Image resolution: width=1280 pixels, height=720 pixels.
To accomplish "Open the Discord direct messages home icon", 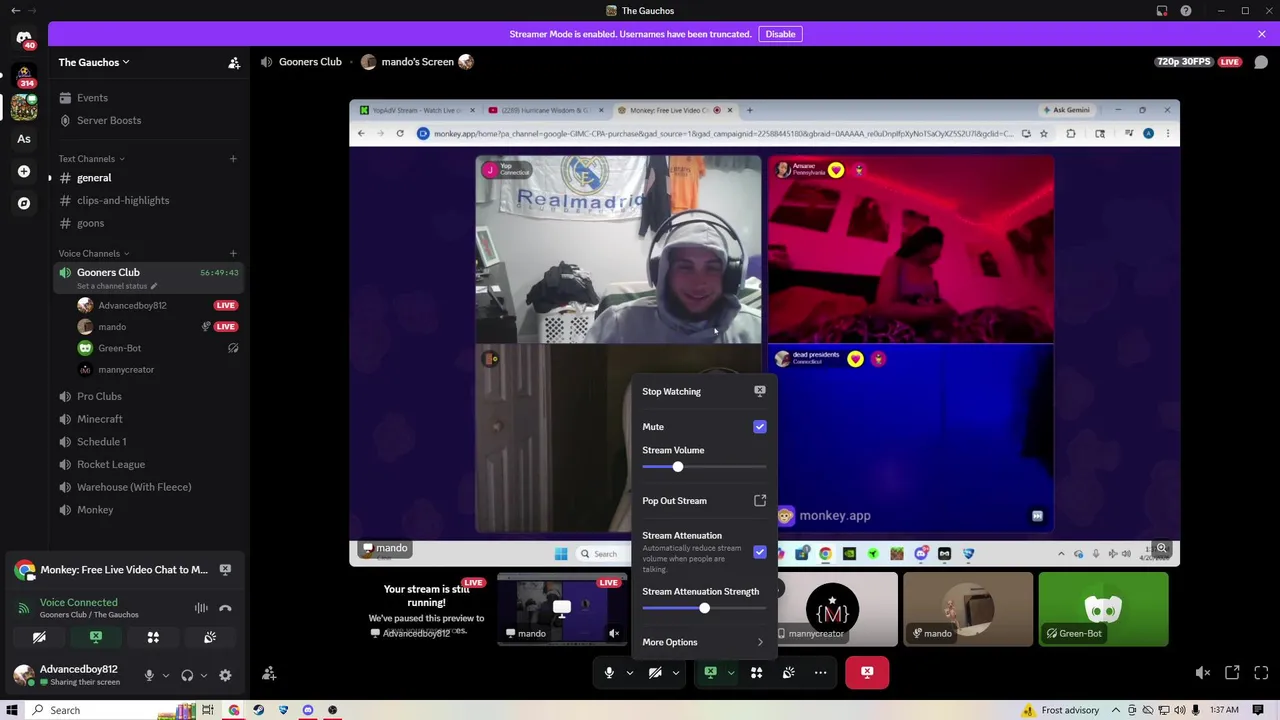I will 24,38.
